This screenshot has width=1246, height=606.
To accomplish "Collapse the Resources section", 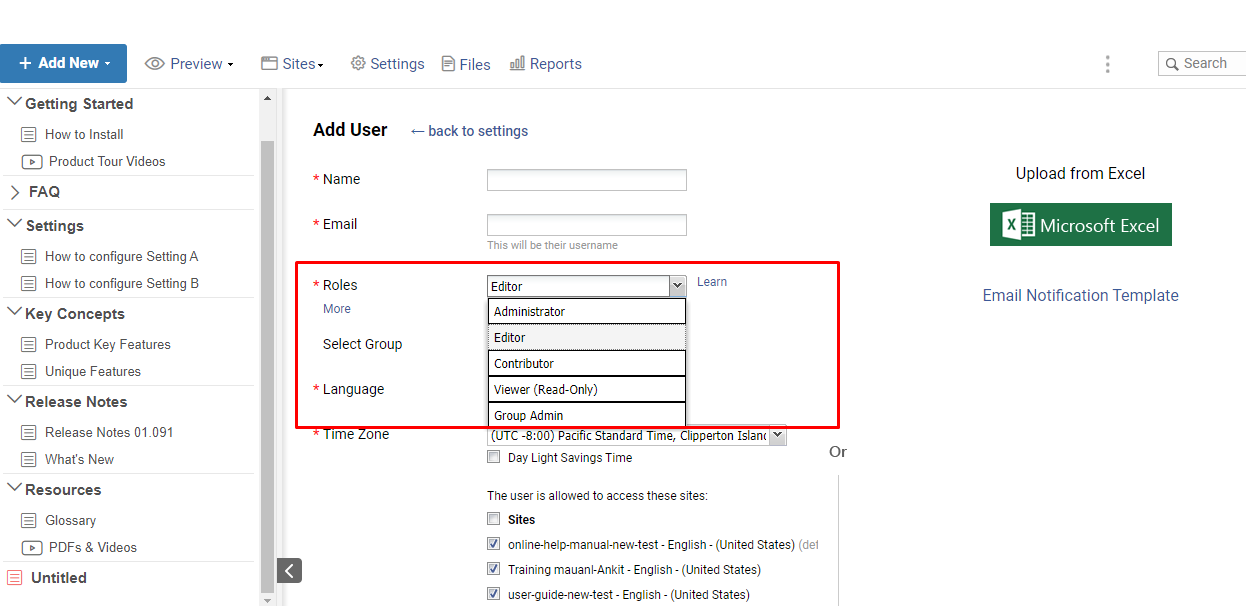I will pos(14,489).
